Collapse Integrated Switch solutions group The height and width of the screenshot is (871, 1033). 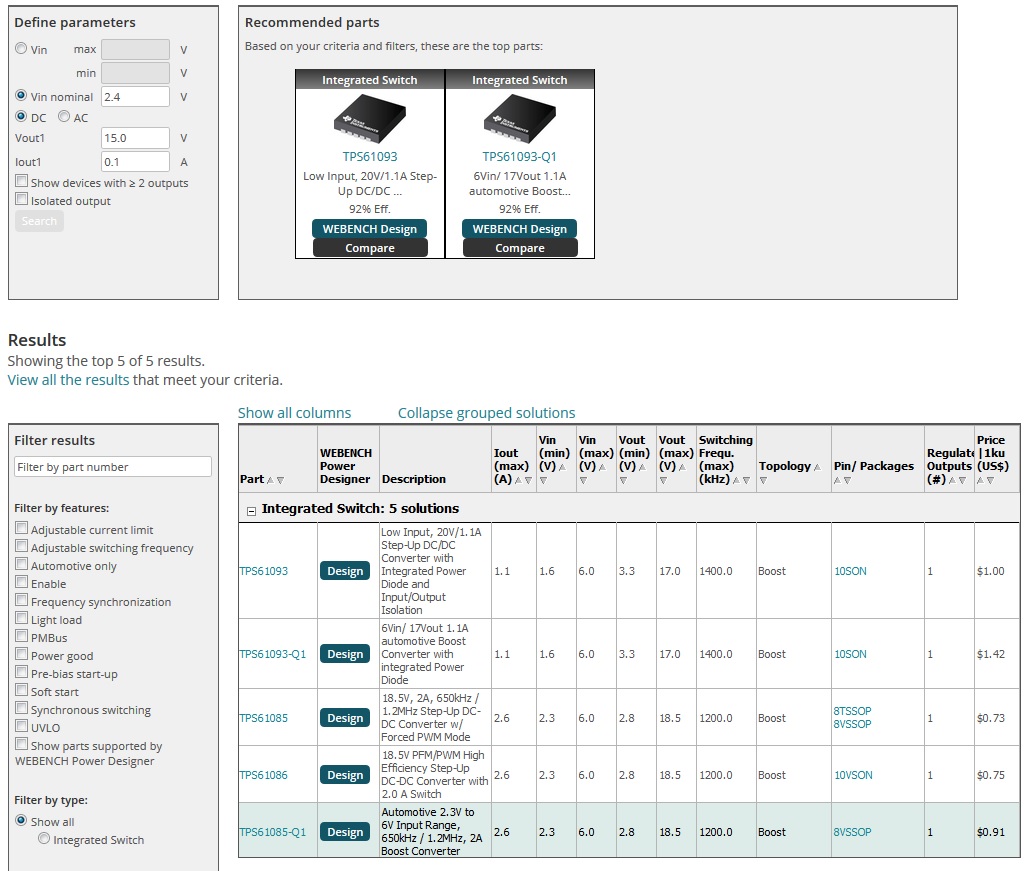(251, 511)
